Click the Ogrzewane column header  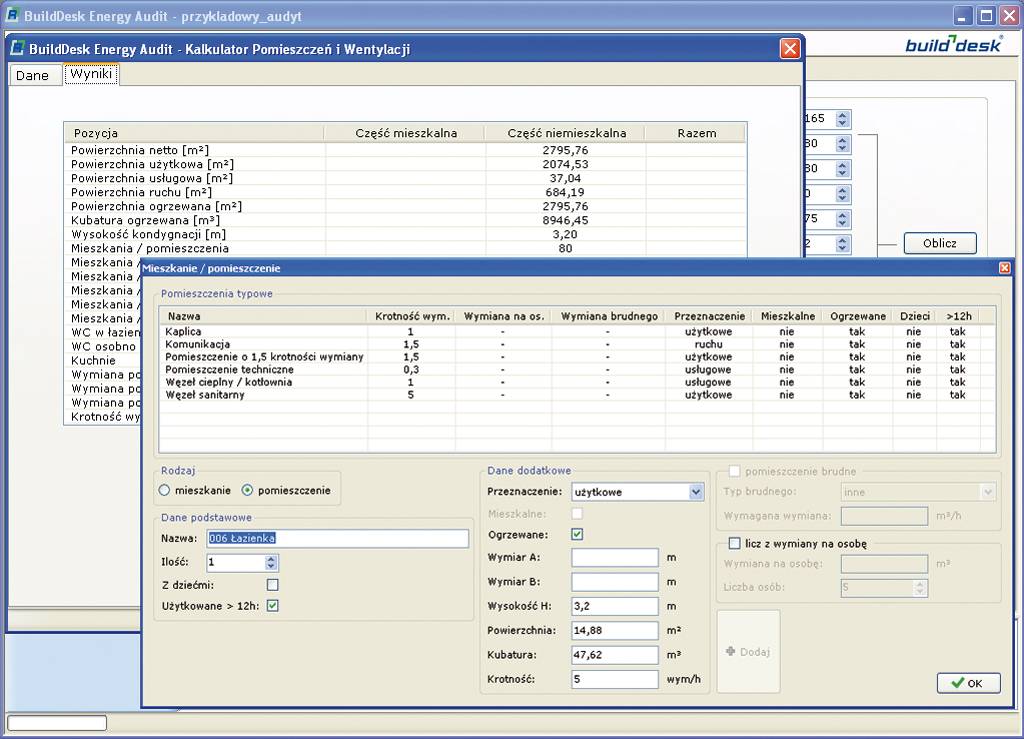[857, 316]
